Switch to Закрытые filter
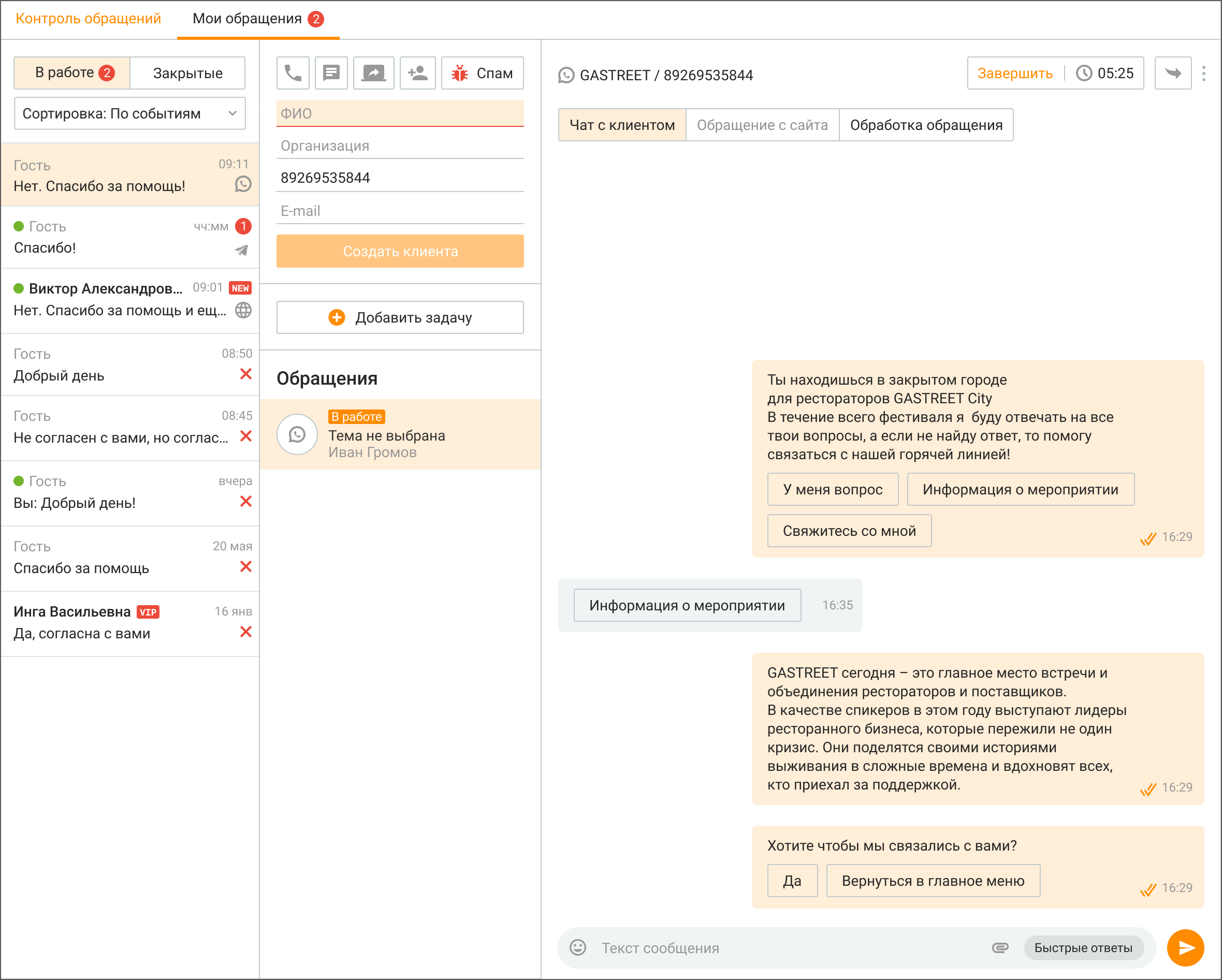1222x980 pixels. (187, 73)
